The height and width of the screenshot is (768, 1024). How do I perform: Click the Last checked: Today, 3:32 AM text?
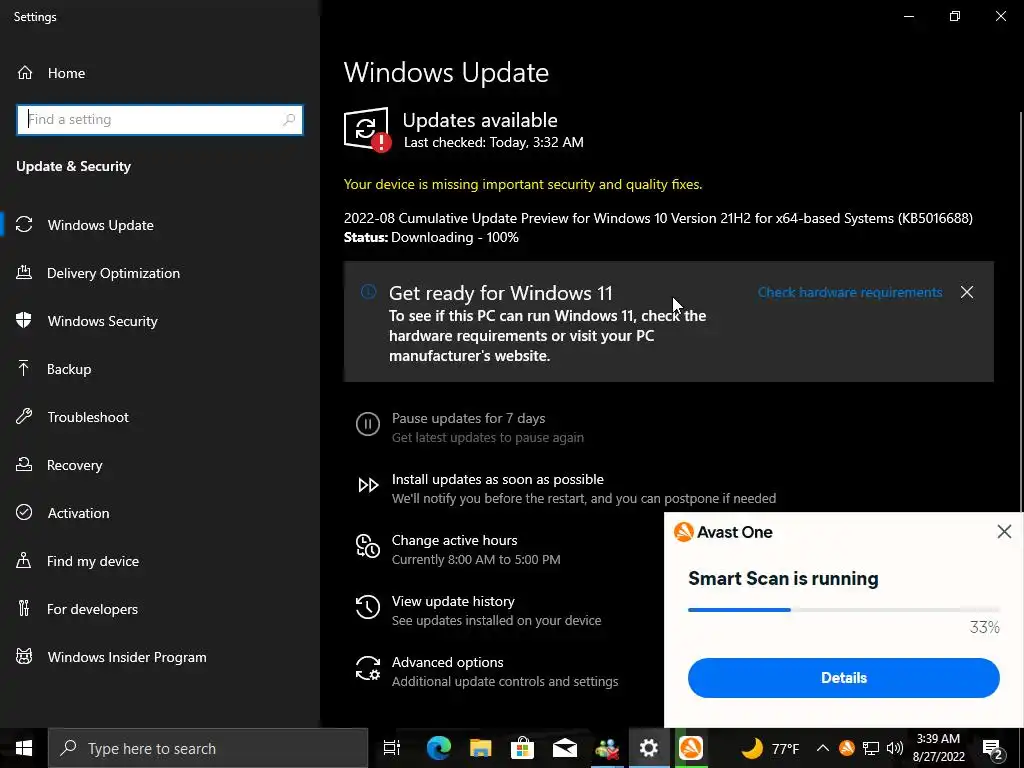pyautogui.click(x=494, y=142)
